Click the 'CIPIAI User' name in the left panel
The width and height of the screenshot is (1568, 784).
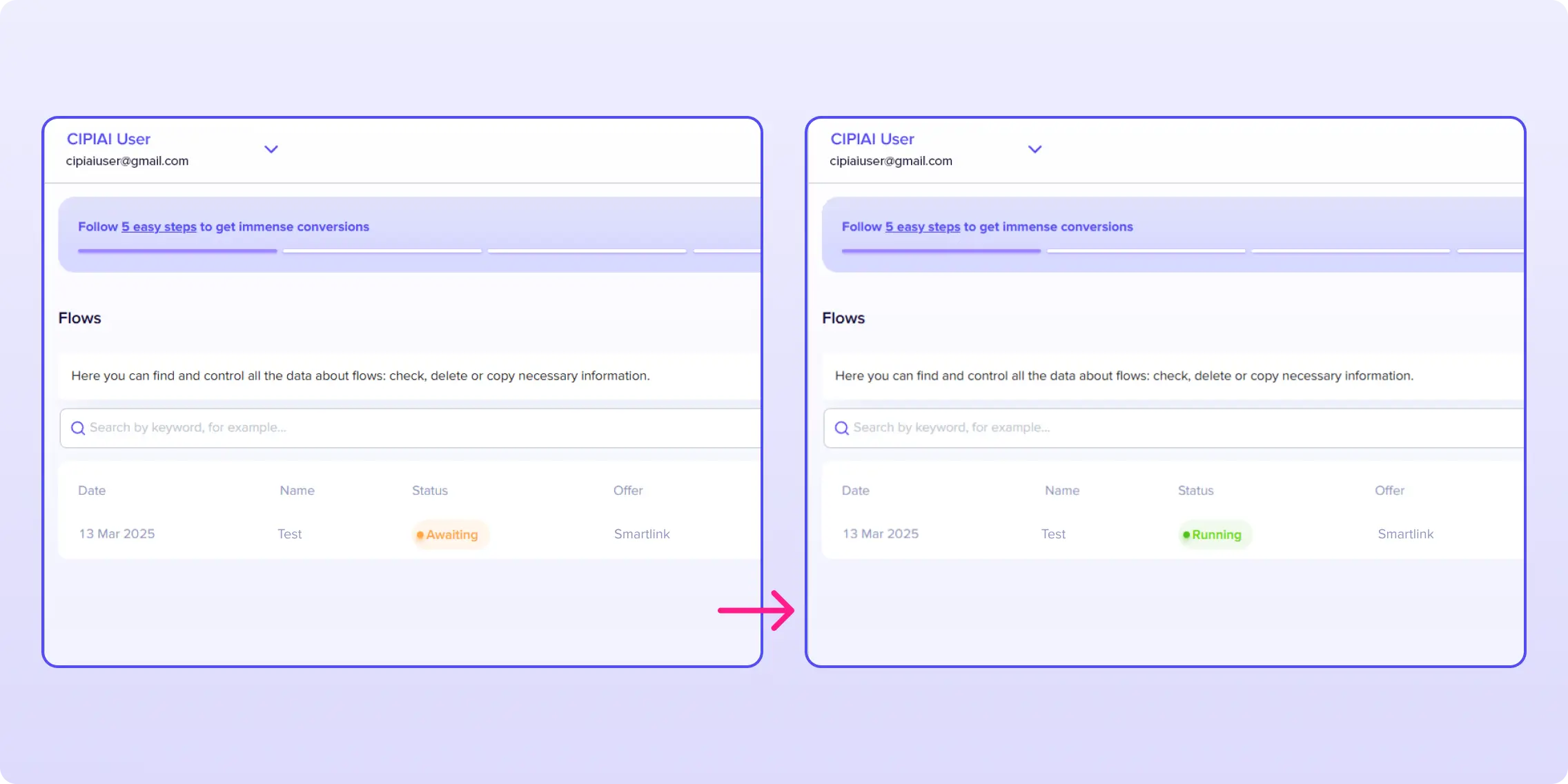(108, 139)
